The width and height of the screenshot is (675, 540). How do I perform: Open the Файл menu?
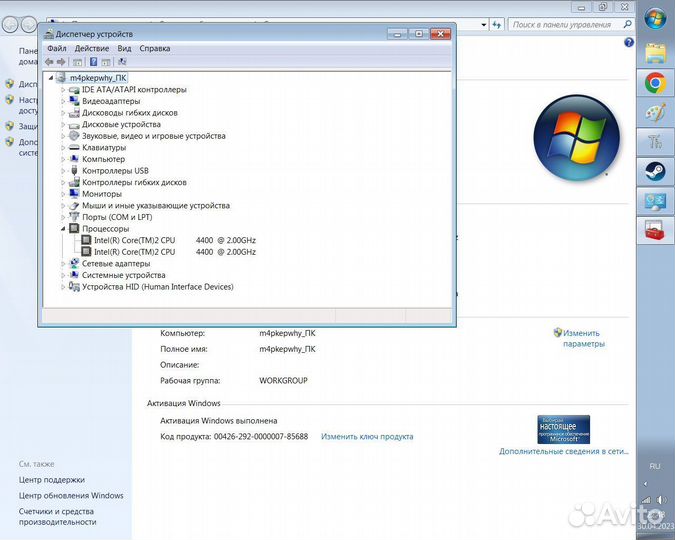pyautogui.click(x=57, y=49)
